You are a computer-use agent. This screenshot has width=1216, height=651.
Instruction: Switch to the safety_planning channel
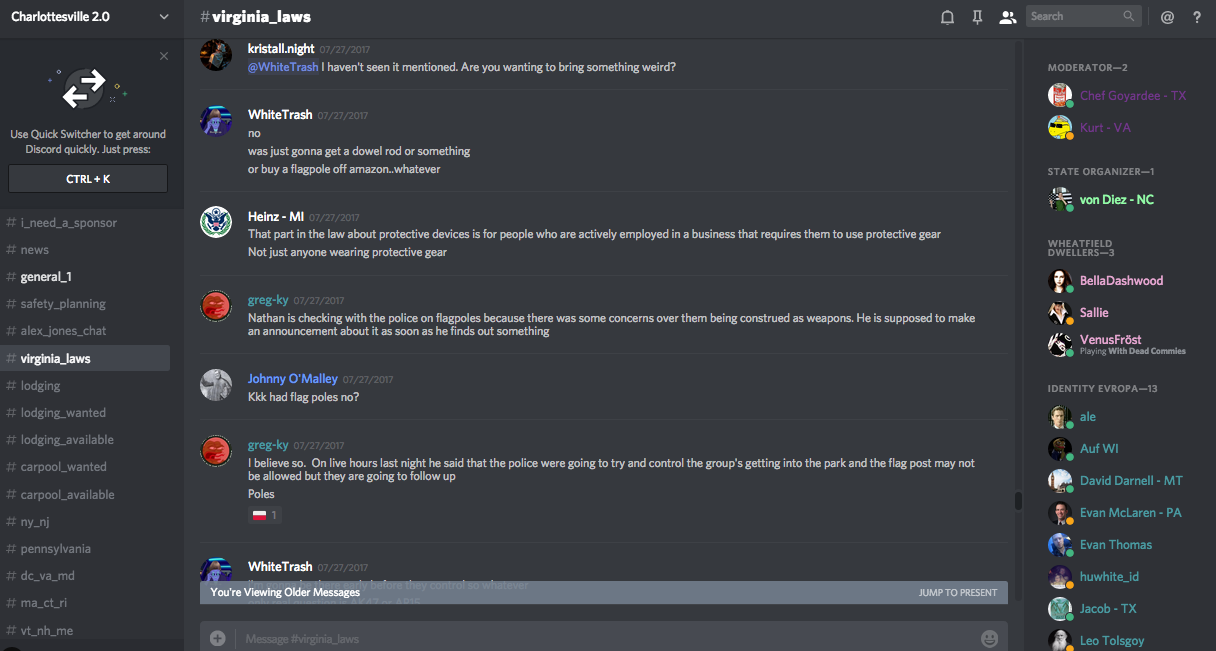63,304
